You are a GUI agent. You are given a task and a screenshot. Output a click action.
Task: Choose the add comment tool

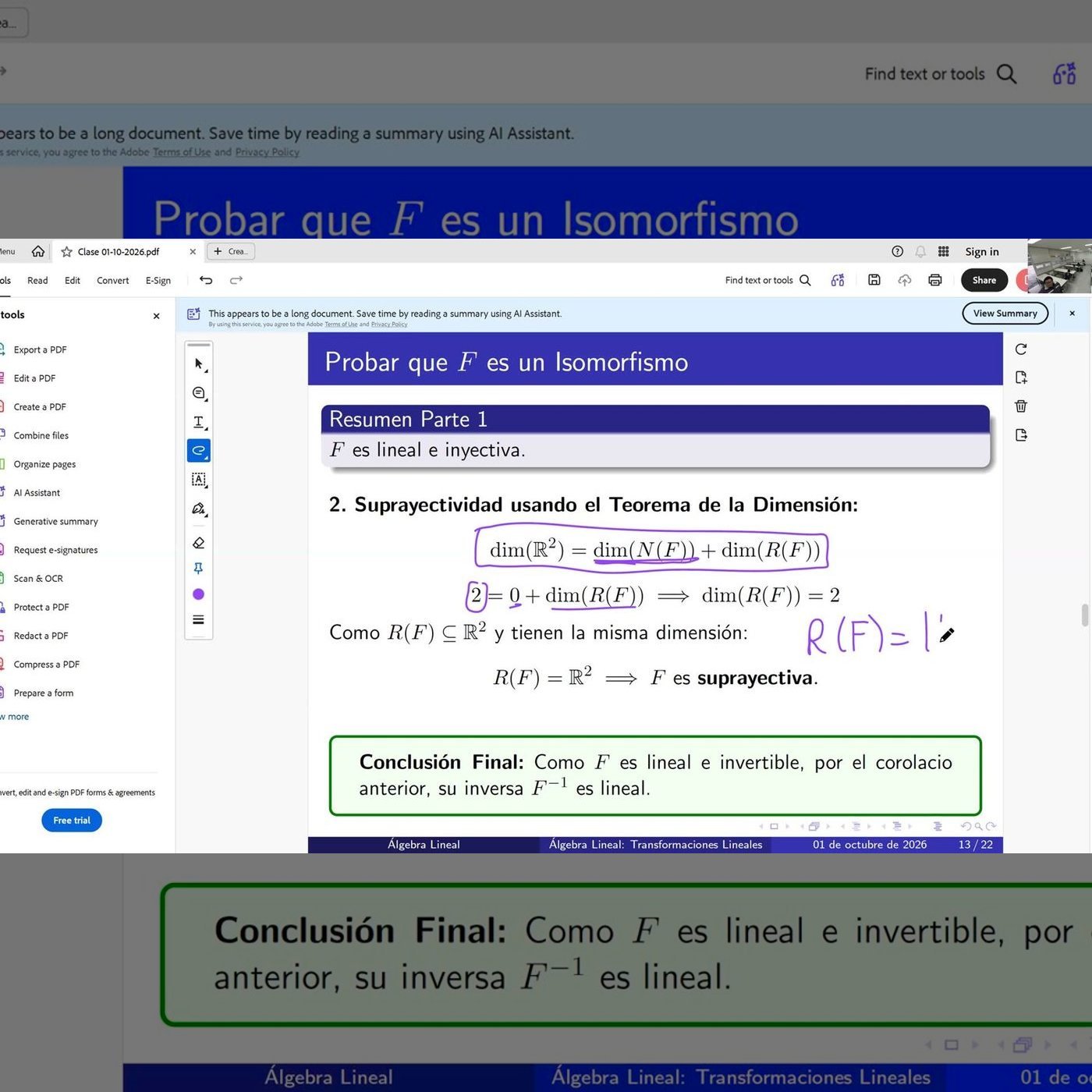tap(199, 393)
